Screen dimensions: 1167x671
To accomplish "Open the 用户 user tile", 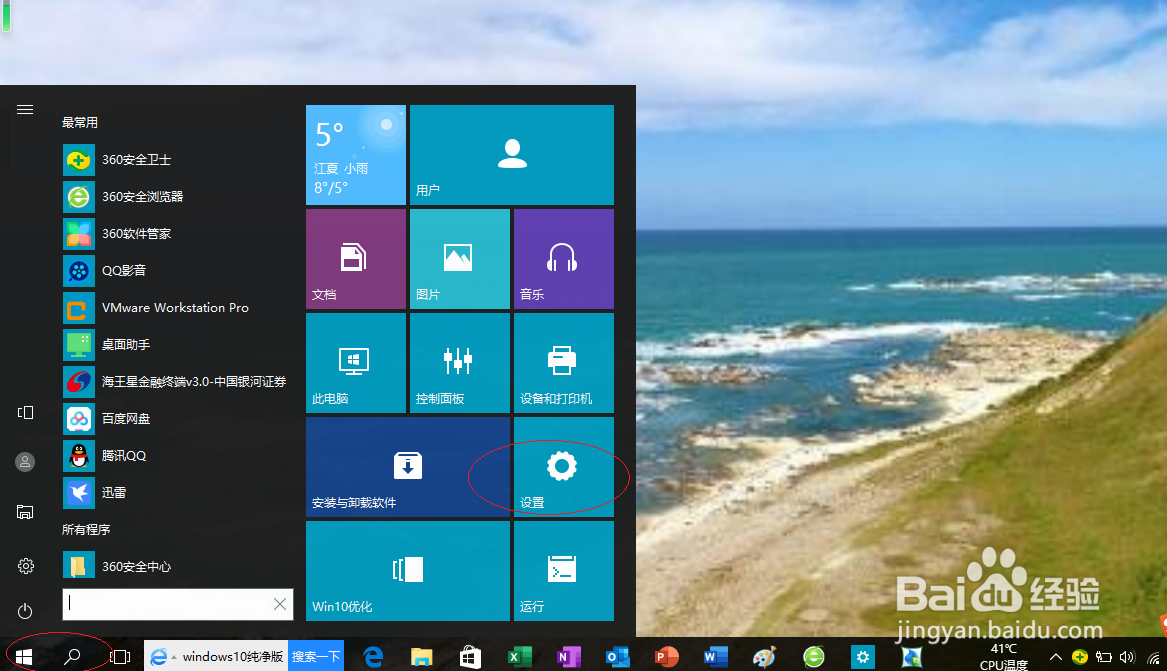I will tap(511, 155).
